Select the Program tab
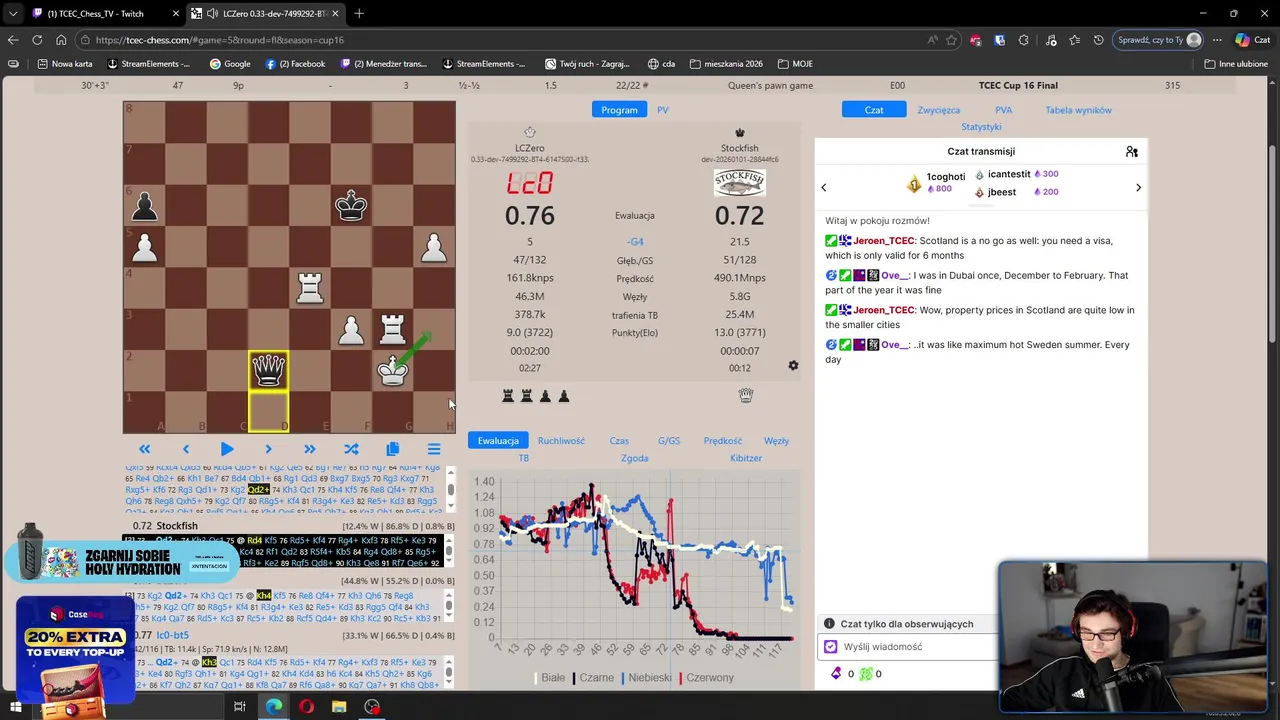 pyautogui.click(x=619, y=110)
